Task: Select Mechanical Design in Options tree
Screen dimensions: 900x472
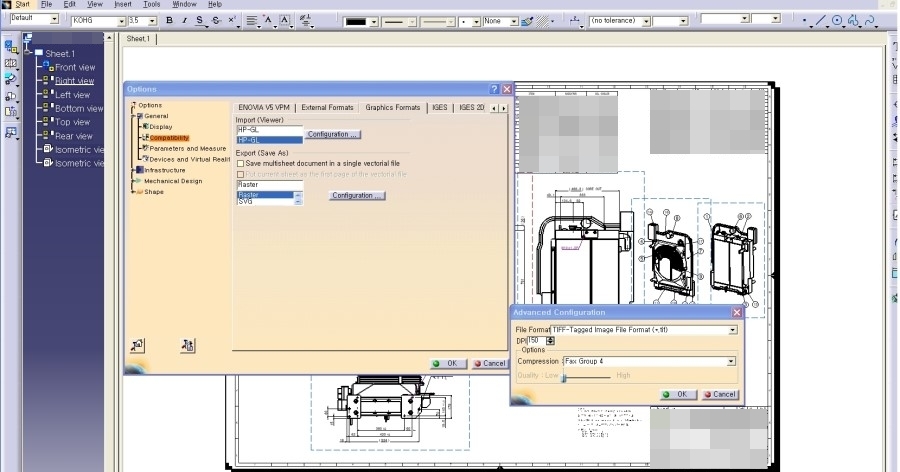Action: pyautogui.click(x=173, y=181)
